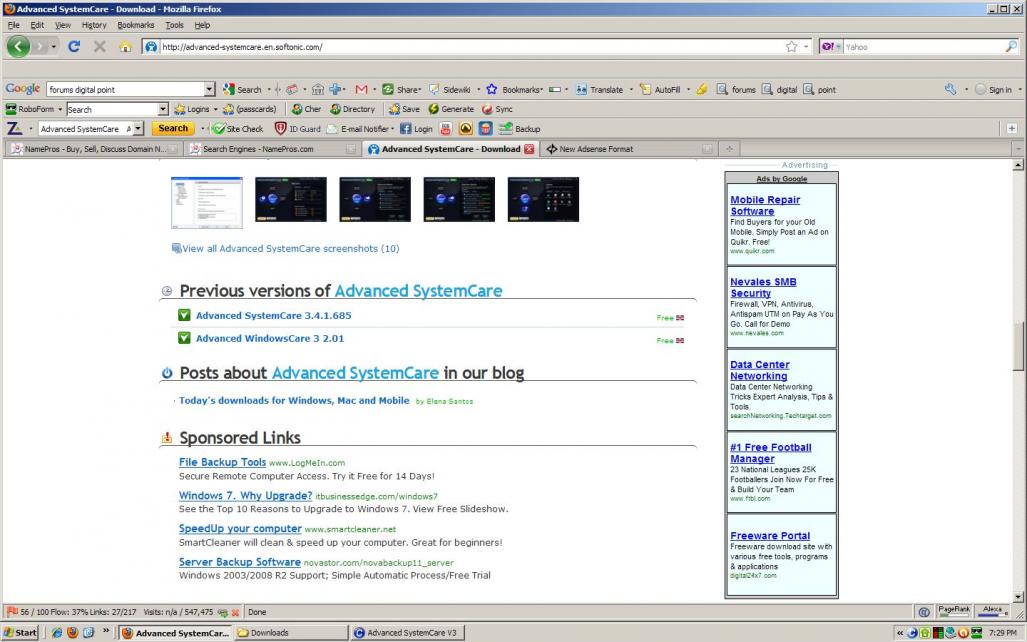Click the address bar URL field
This screenshot has height=642, width=1027.
[472, 47]
